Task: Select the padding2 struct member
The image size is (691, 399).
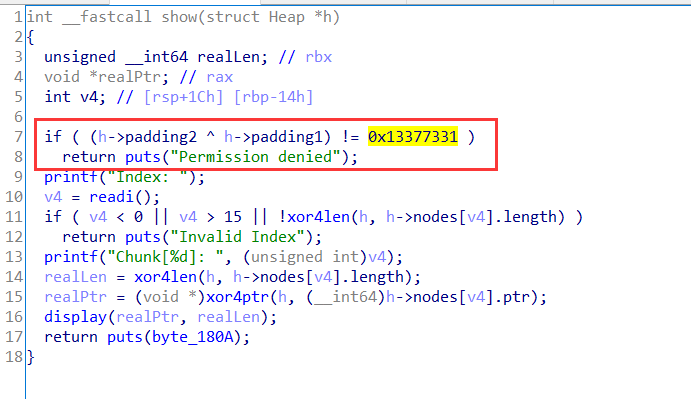Action: tap(161, 137)
